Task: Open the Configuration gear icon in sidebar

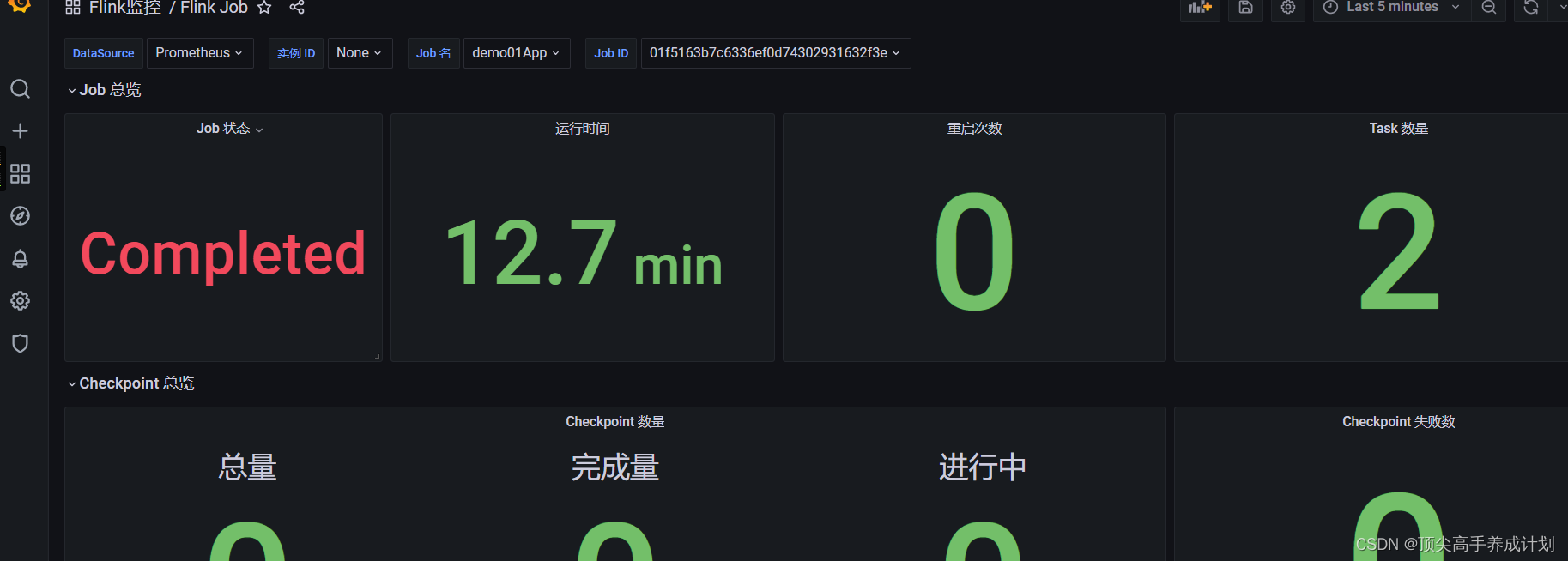Action: [20, 301]
